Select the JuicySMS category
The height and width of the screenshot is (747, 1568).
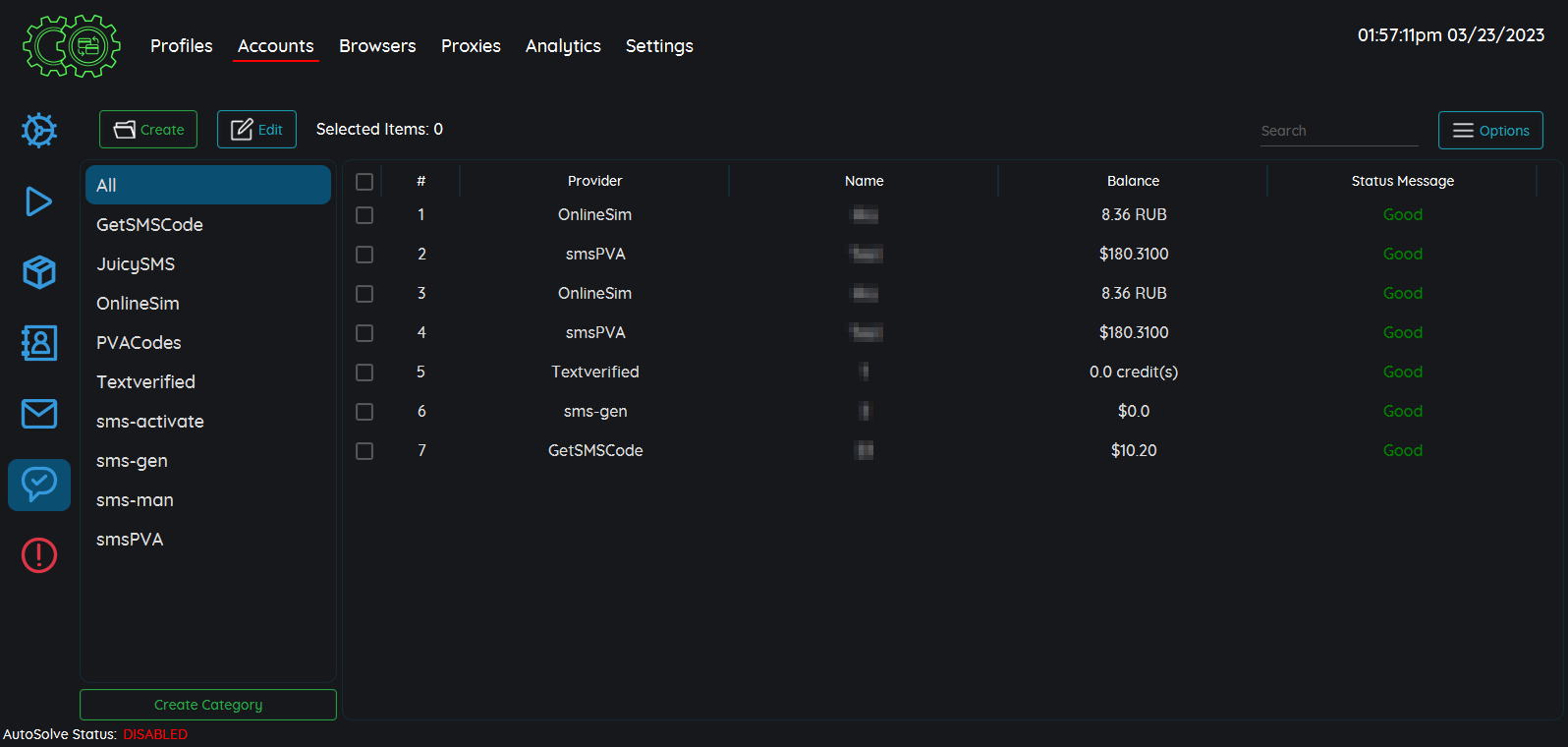tap(208, 263)
